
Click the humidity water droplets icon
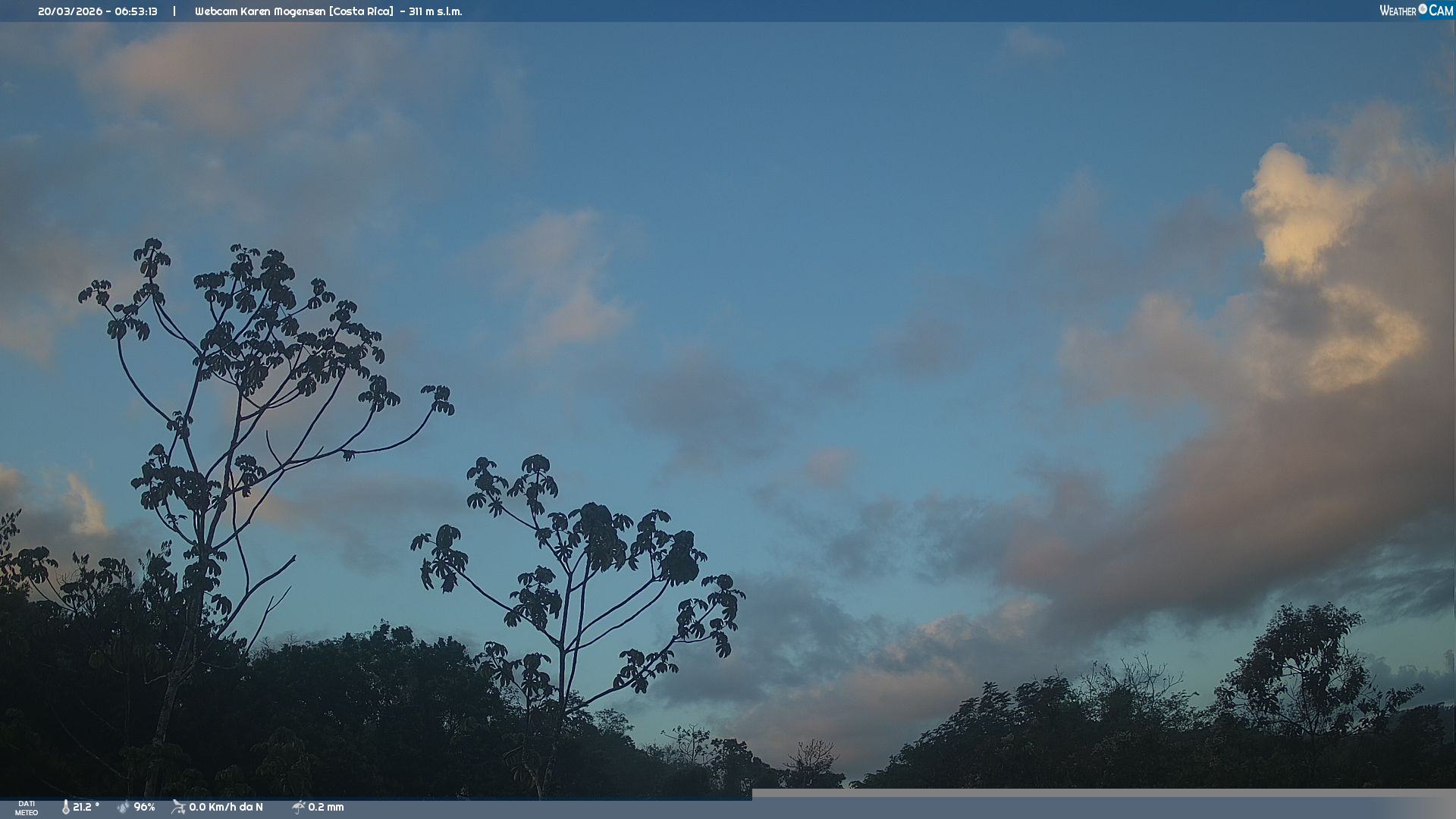coord(124,808)
